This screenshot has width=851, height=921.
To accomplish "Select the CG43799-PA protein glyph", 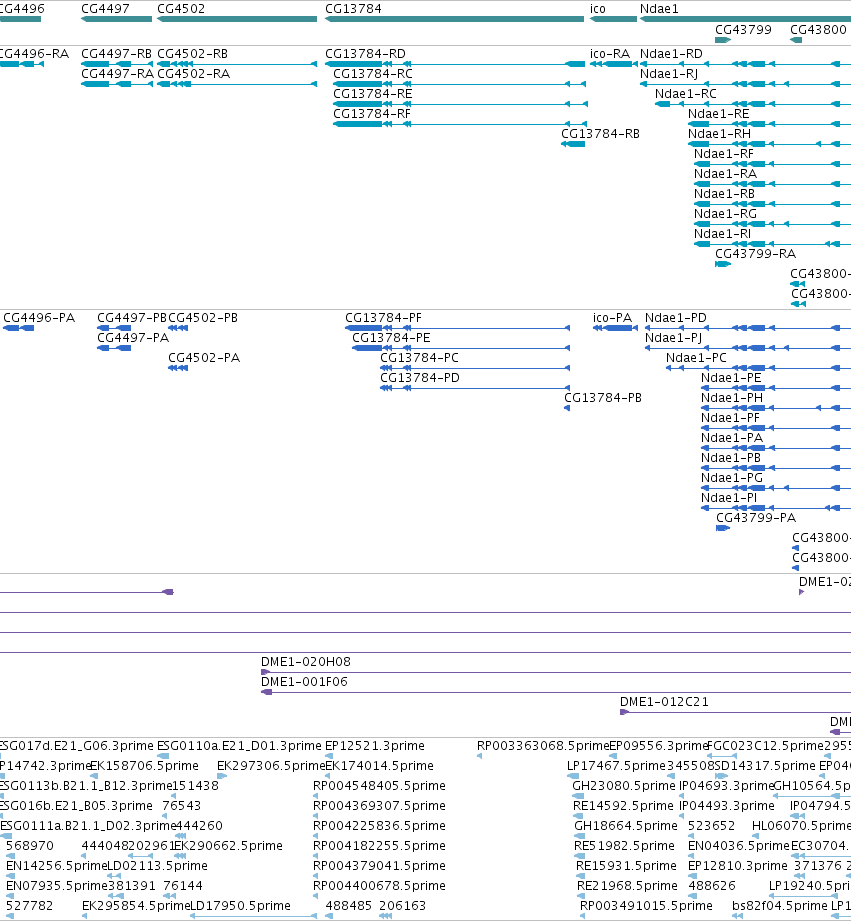I will pos(723,528).
